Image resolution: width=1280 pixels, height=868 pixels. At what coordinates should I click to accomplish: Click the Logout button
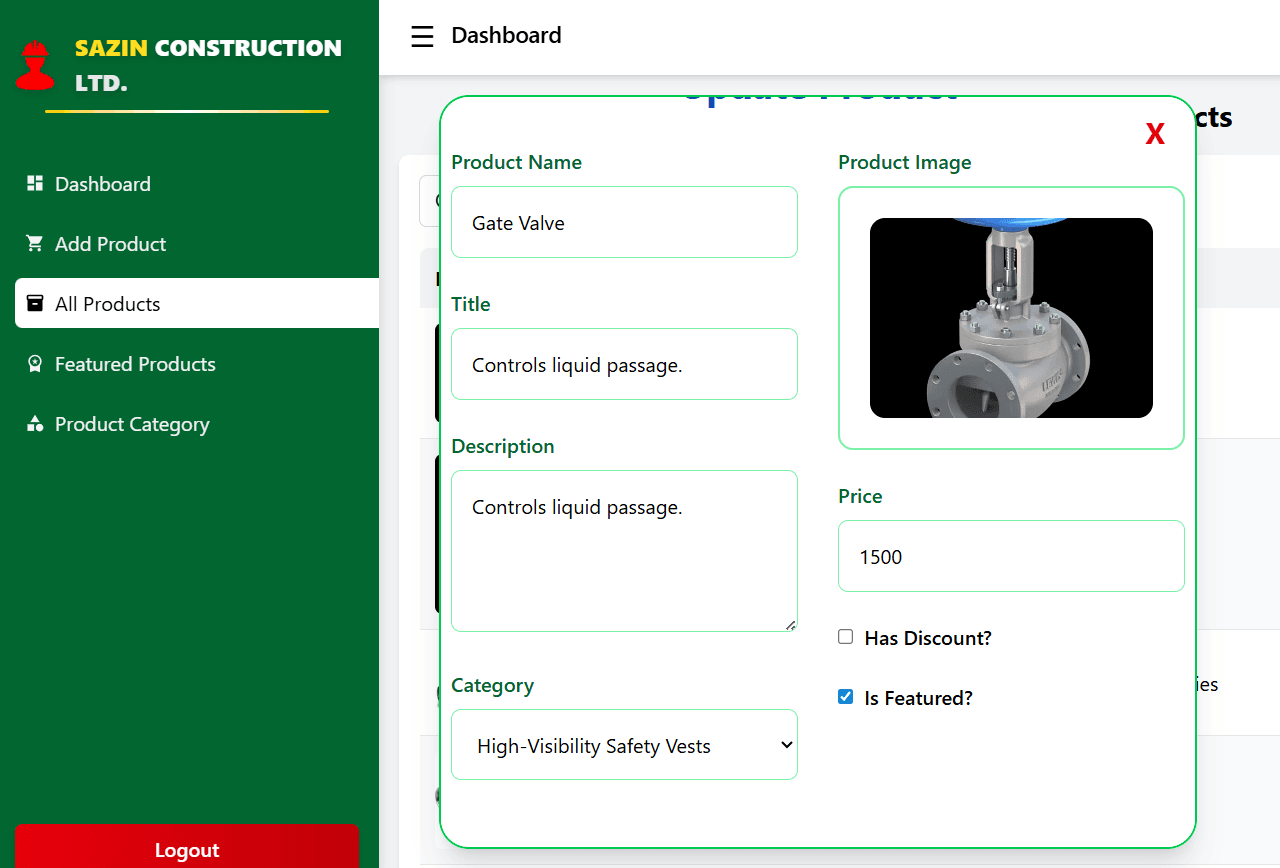187,849
